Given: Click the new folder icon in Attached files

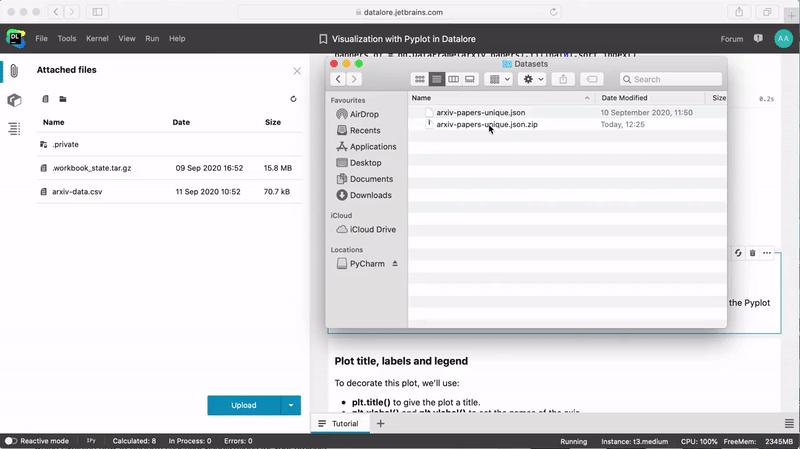Looking at the screenshot, I should coord(63,99).
